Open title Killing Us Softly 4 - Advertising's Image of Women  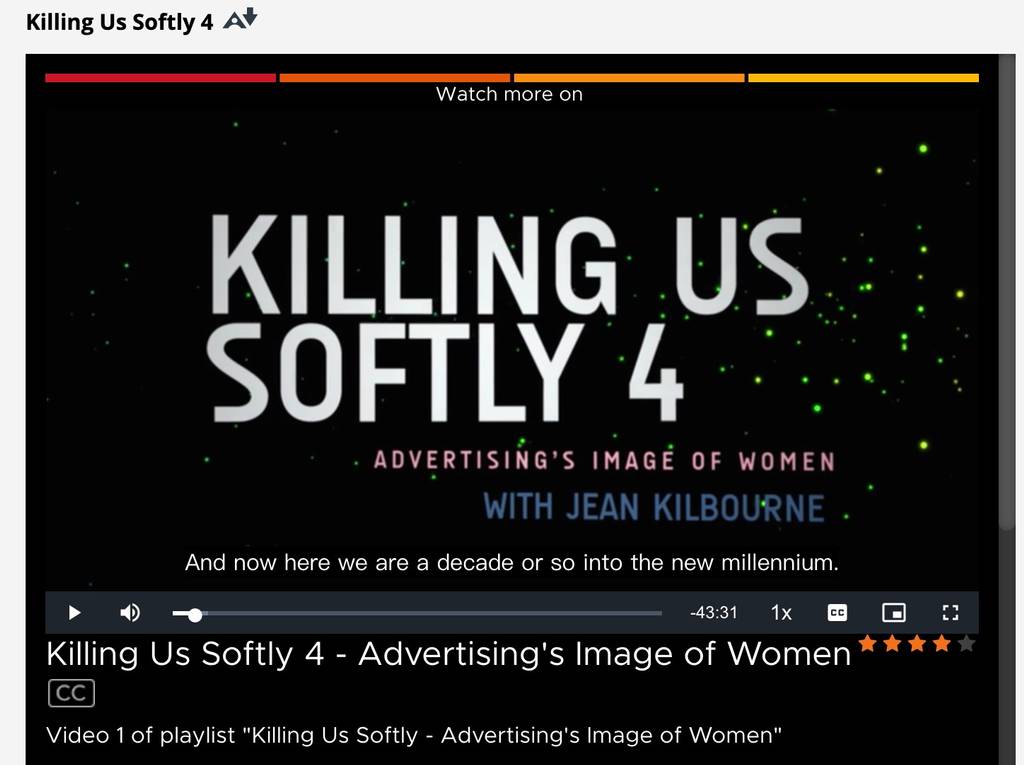[449, 654]
